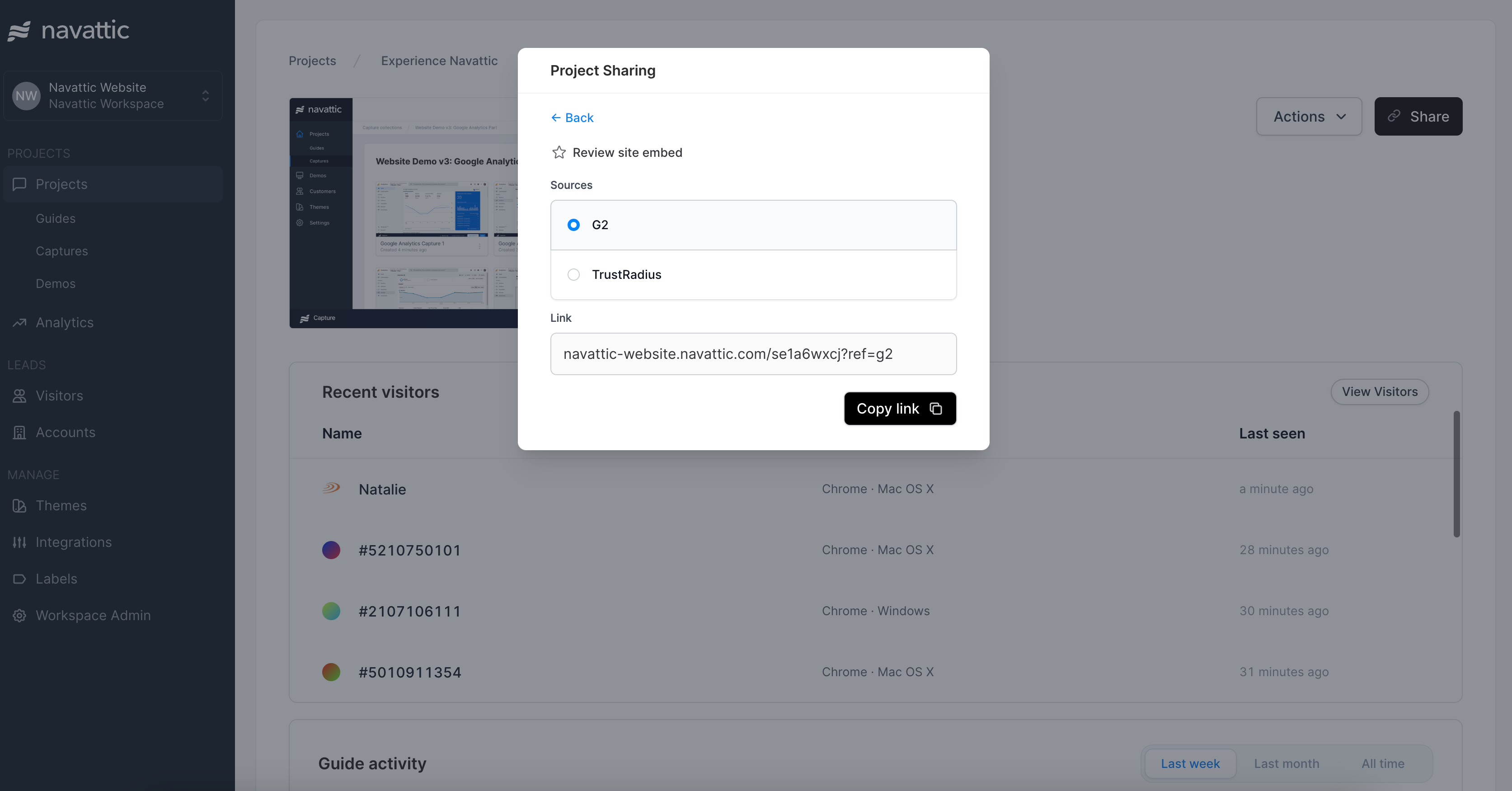
Task: Click the copy icon in Copy link button
Action: click(936, 409)
